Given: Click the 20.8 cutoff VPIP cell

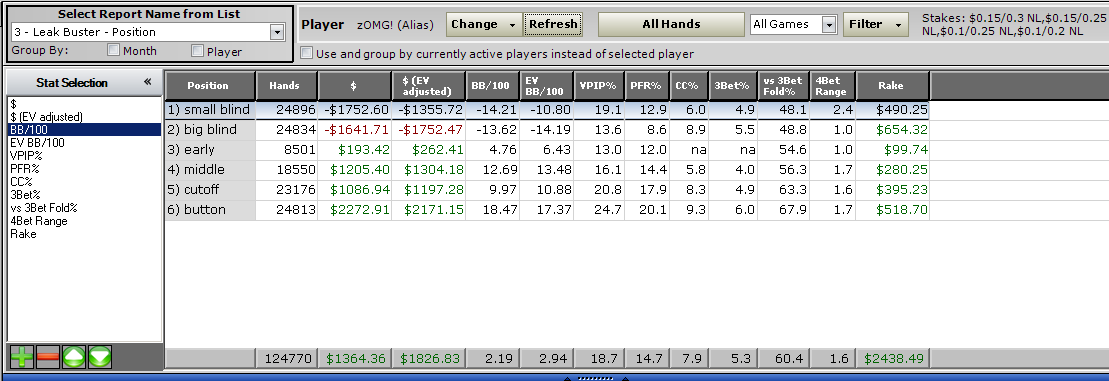Looking at the screenshot, I should tap(598, 189).
